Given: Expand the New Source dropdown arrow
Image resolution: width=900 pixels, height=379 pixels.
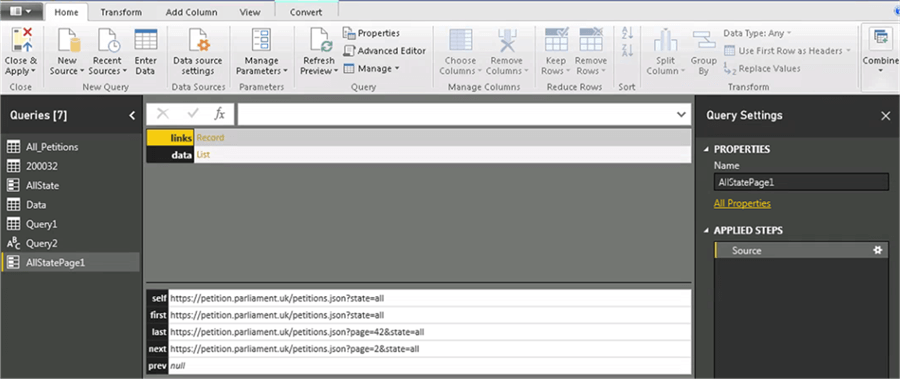Looking at the screenshot, I should [x=82, y=71].
